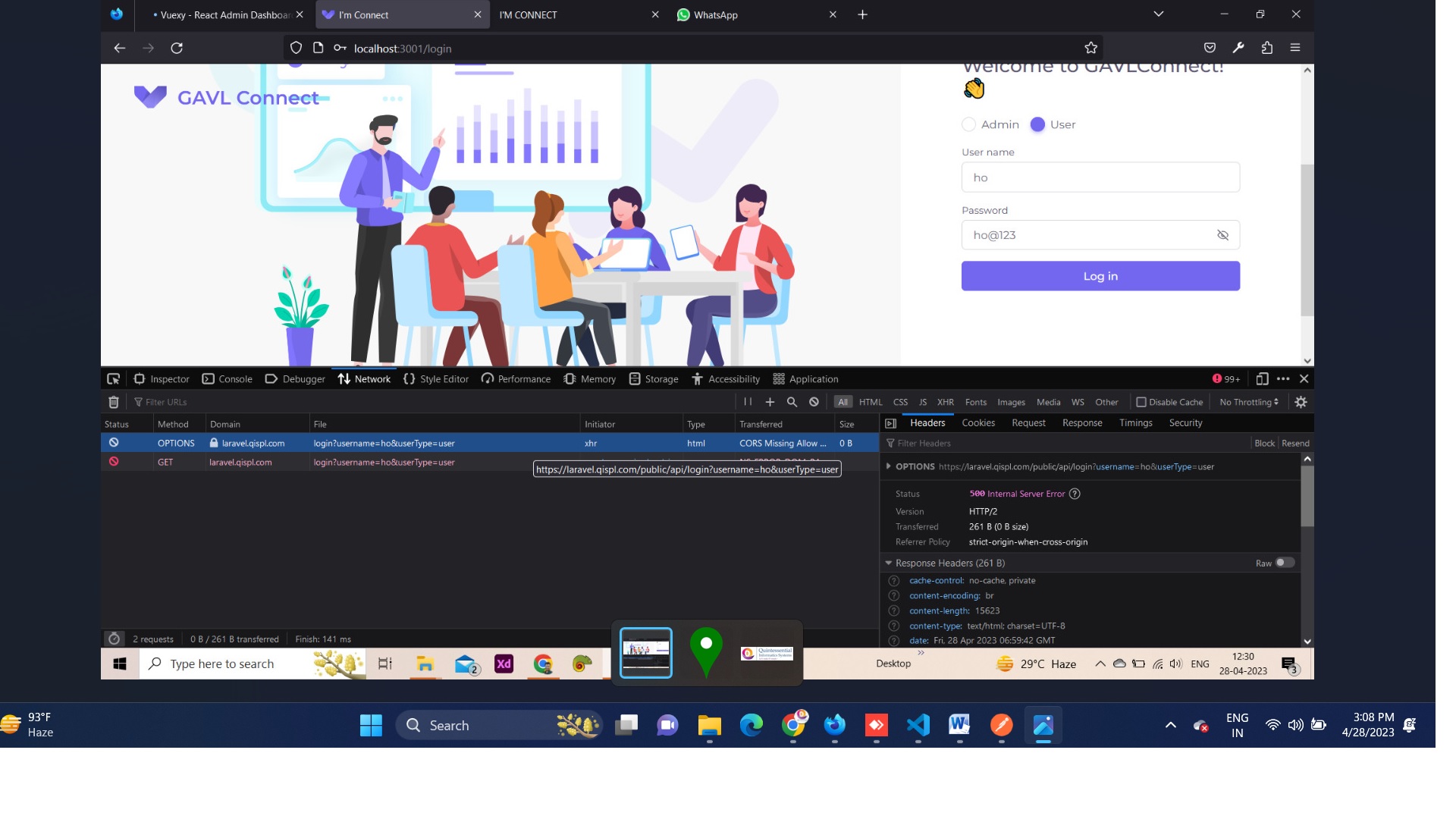Click the element picker icon in devtools
The height and width of the screenshot is (819, 1456).
[x=114, y=379]
